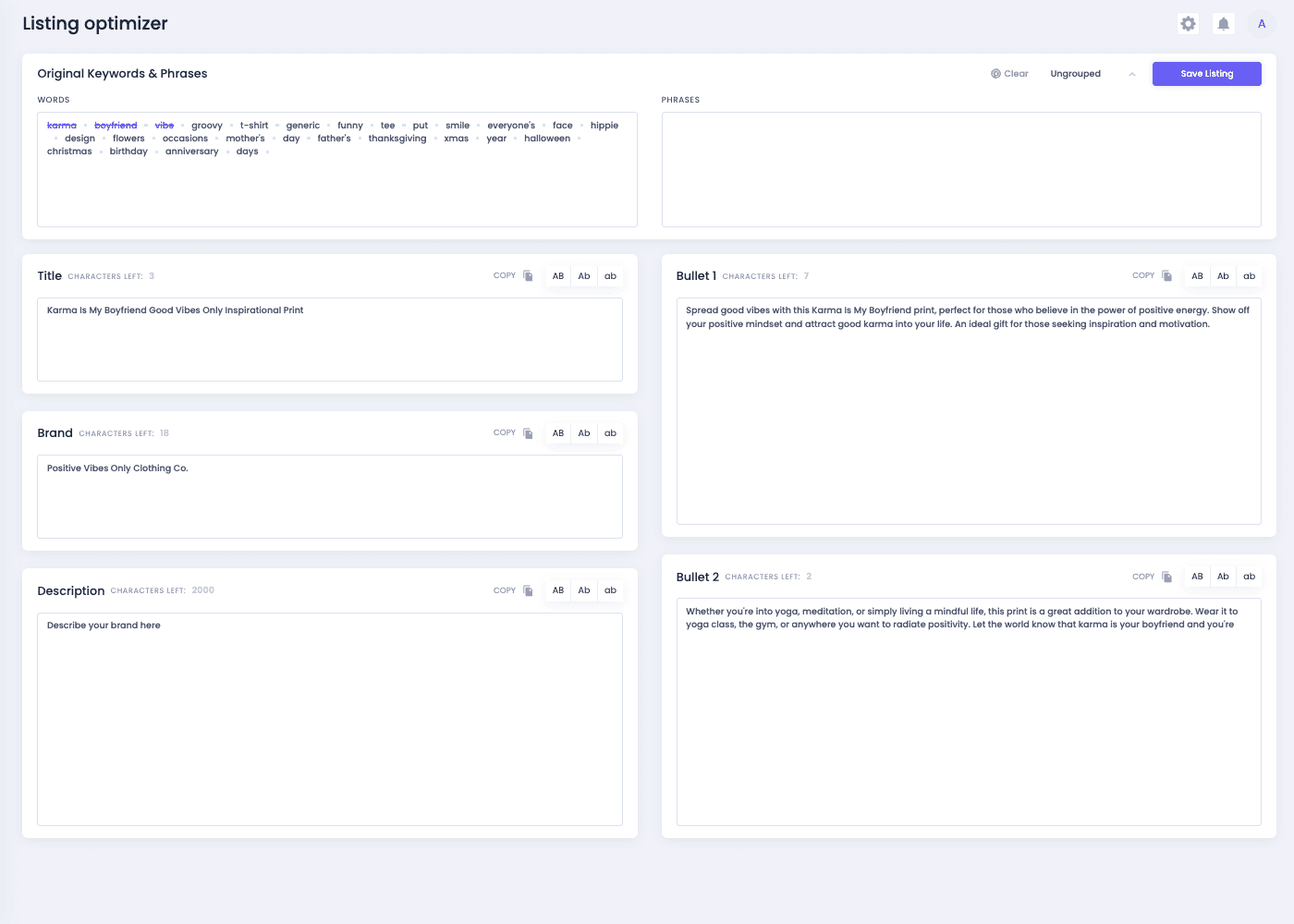
Task: Apply lowercase ab formatting to Bullet 1
Action: click(x=1249, y=275)
